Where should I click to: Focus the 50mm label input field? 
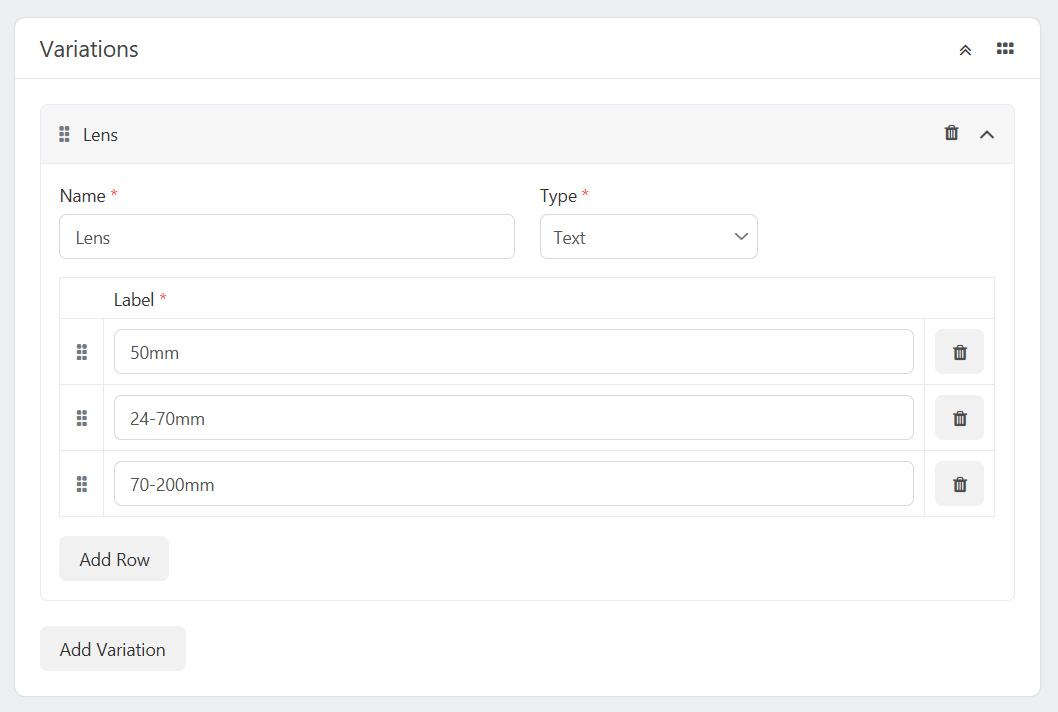point(513,352)
